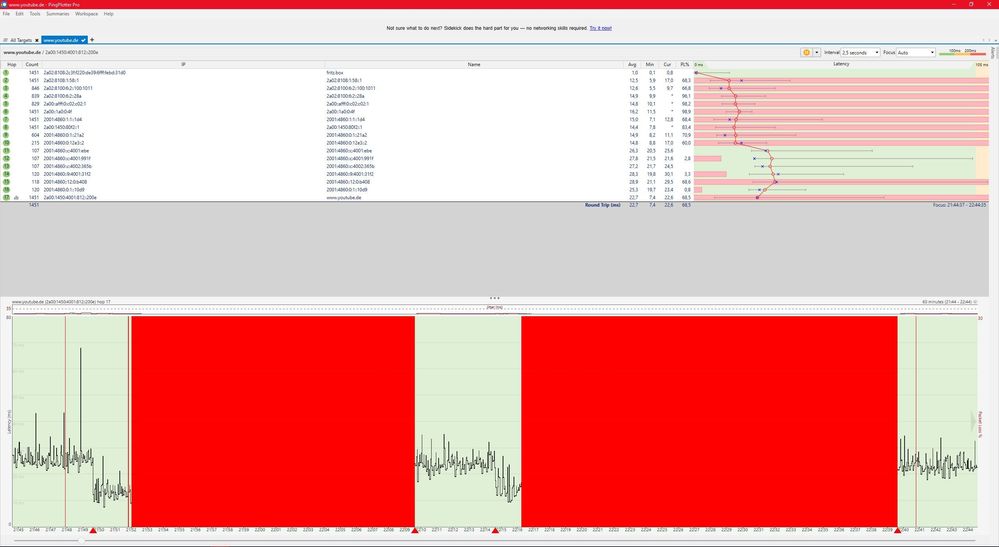The image size is (999, 547).
Task: Sort by the Count column header
Action: point(32,64)
